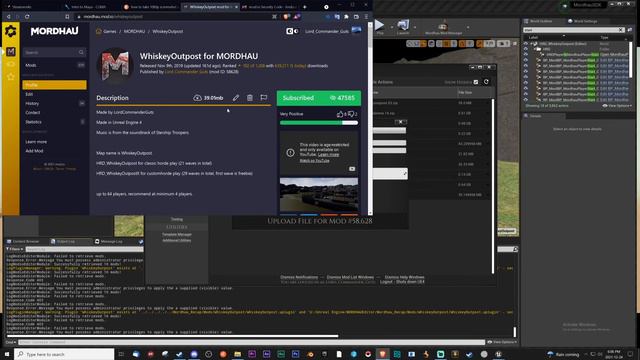Viewport: 640px width, 360px height.
Task: Click Watch on YouTube link
Action: point(314,161)
